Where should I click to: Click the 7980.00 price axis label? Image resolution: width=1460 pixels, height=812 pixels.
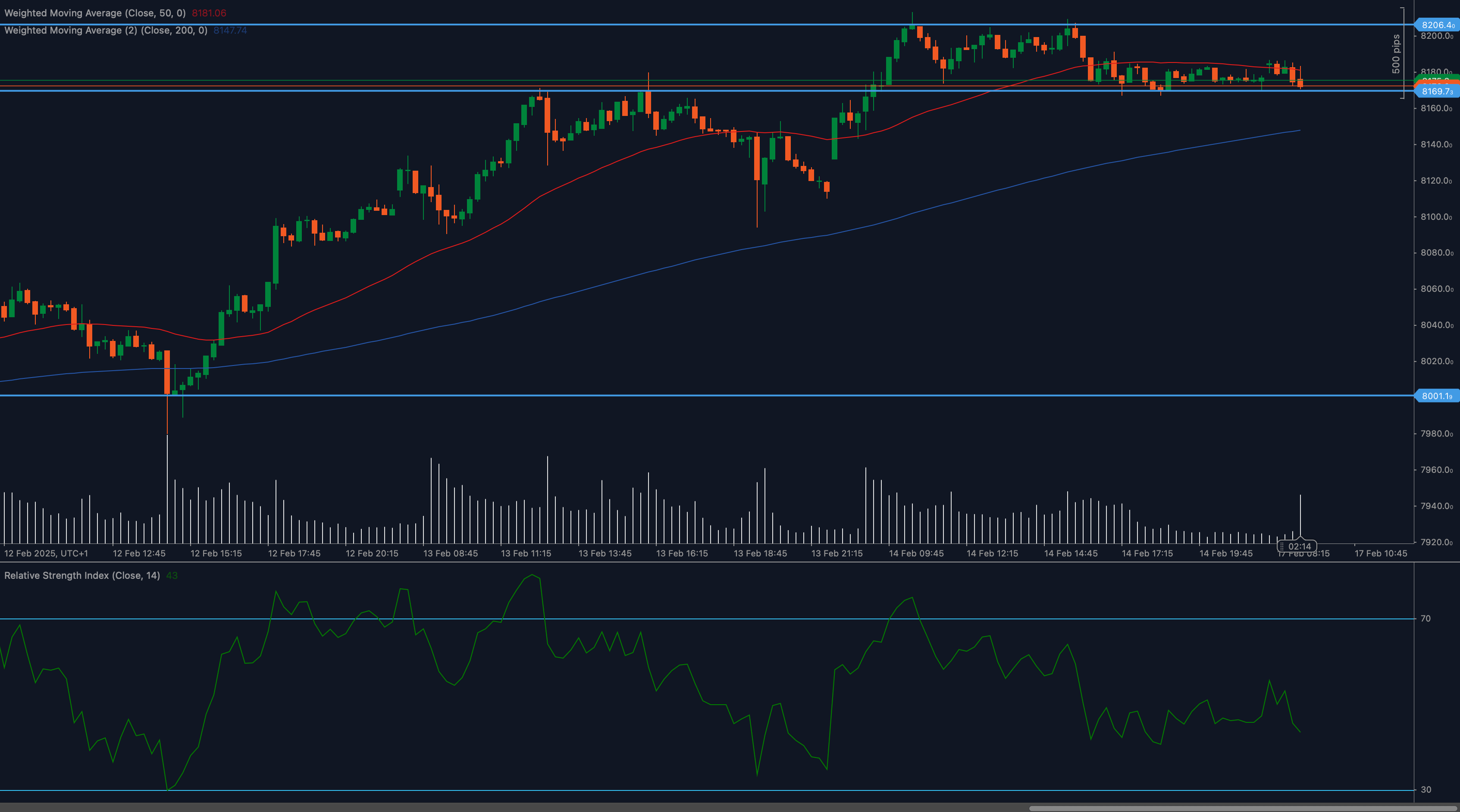click(1437, 434)
